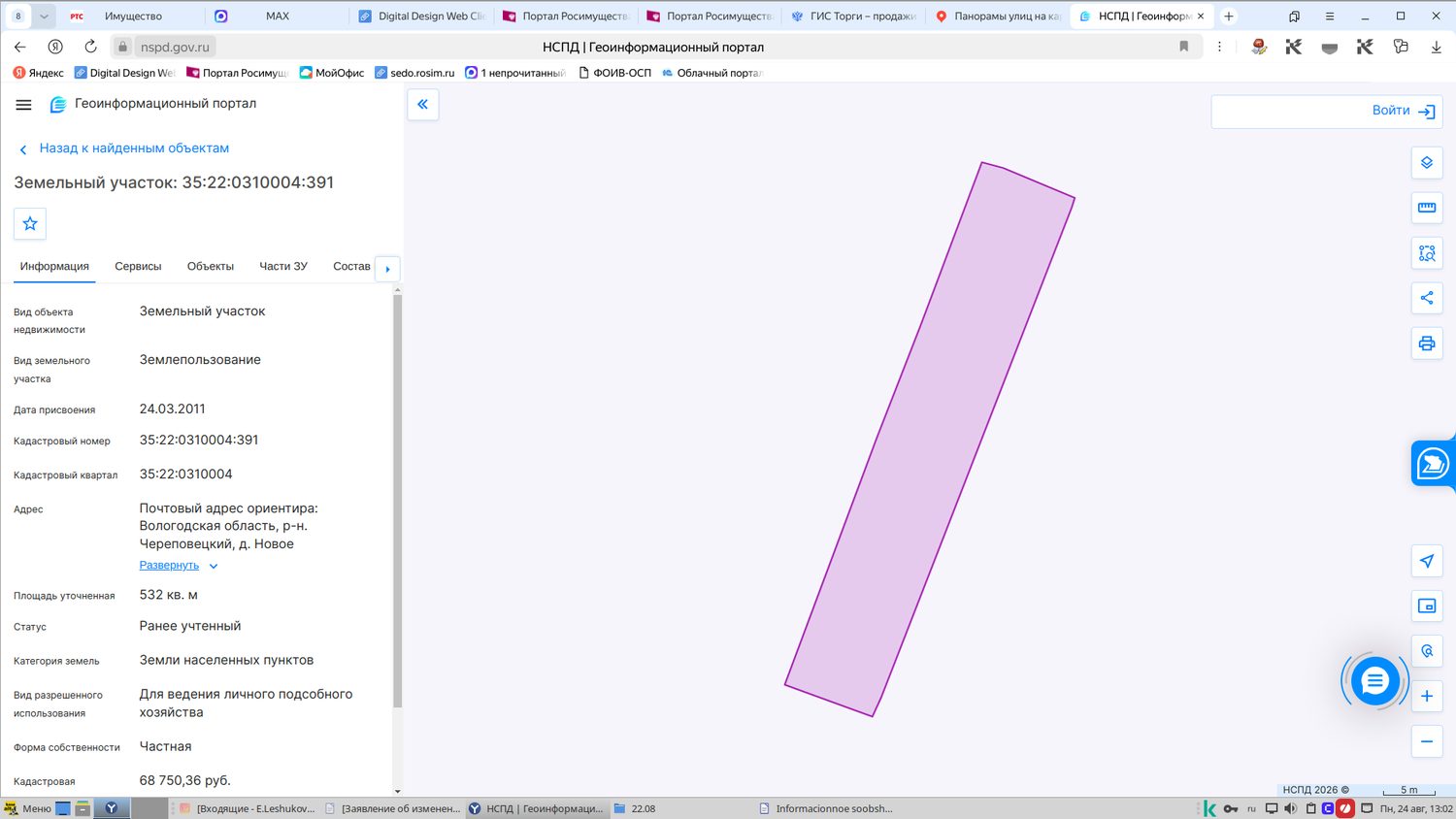Image resolution: width=1456 pixels, height=819 pixels.
Task: Open the round chat support bubble
Action: pos(1374,681)
